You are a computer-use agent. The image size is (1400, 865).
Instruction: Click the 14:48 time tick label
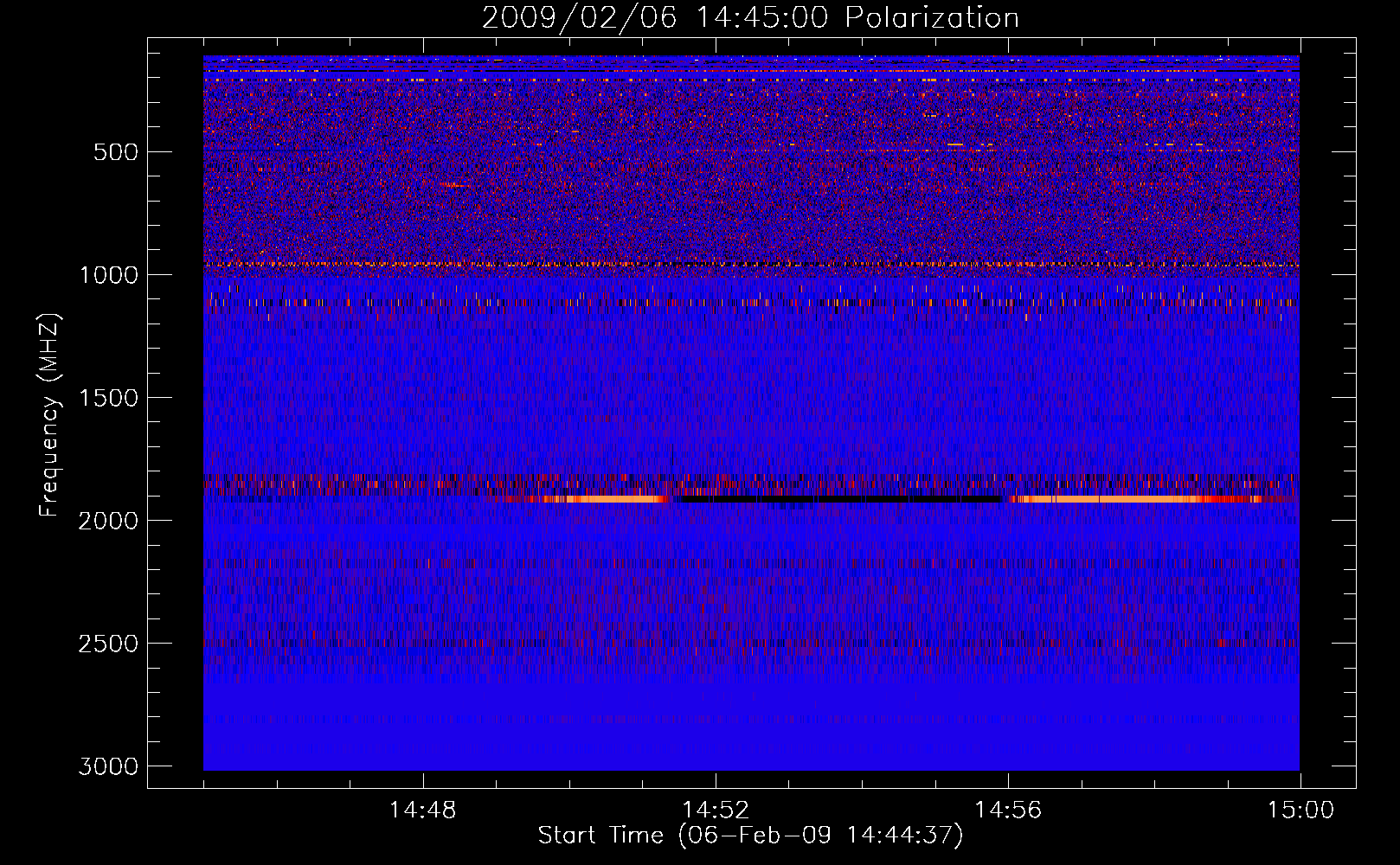point(423,811)
